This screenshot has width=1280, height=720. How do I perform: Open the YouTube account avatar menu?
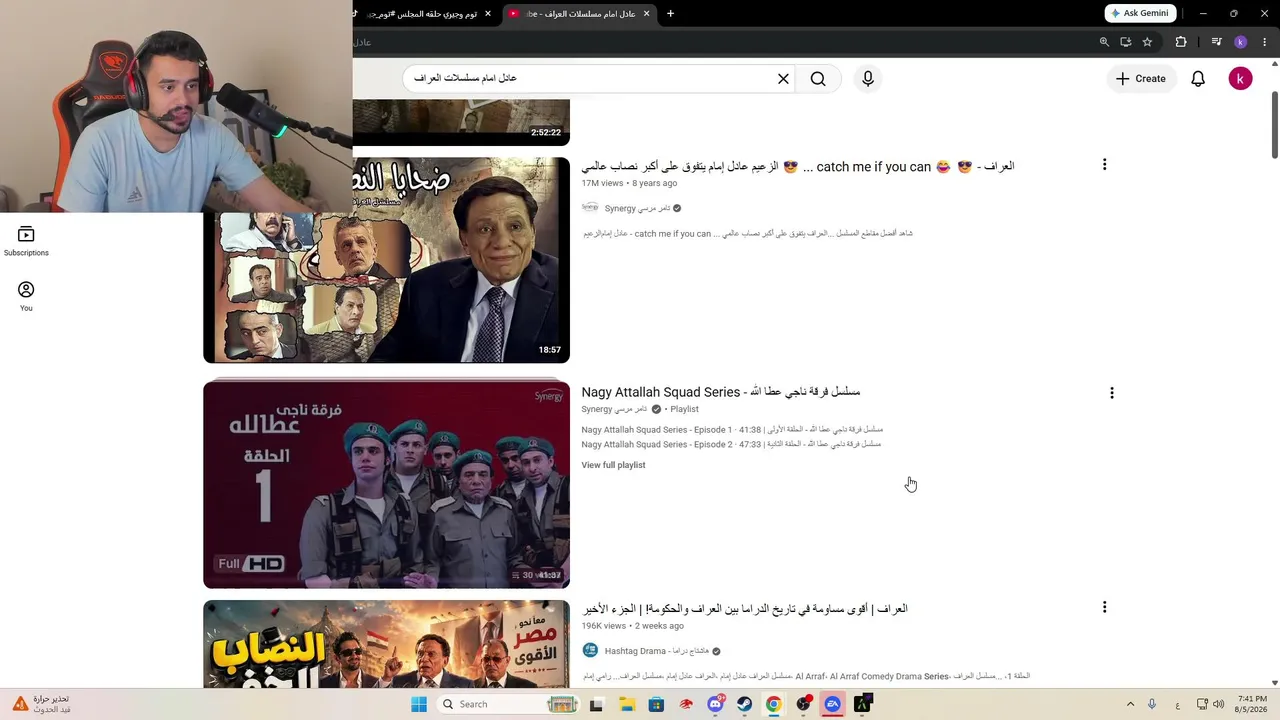1240,79
